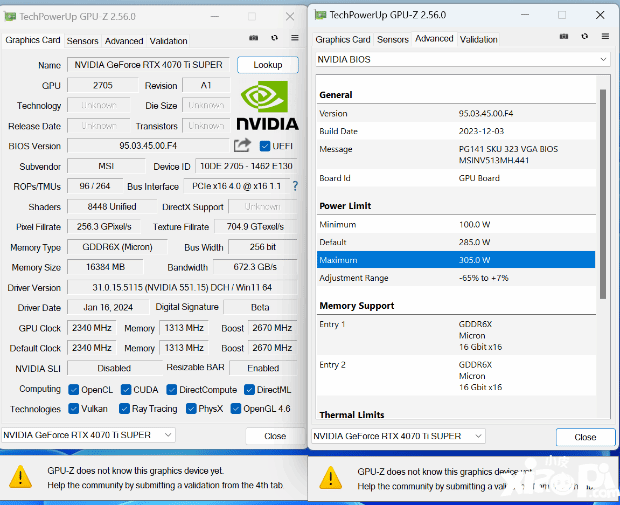Toggle the Ray Tracing checkbox

pyautogui.click(x=124, y=409)
